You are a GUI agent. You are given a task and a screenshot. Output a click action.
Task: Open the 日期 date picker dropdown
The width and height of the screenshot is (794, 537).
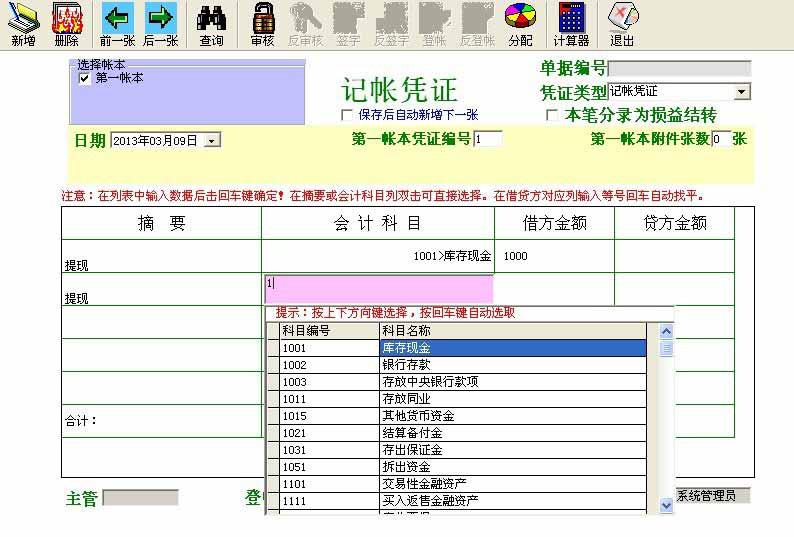[211, 141]
